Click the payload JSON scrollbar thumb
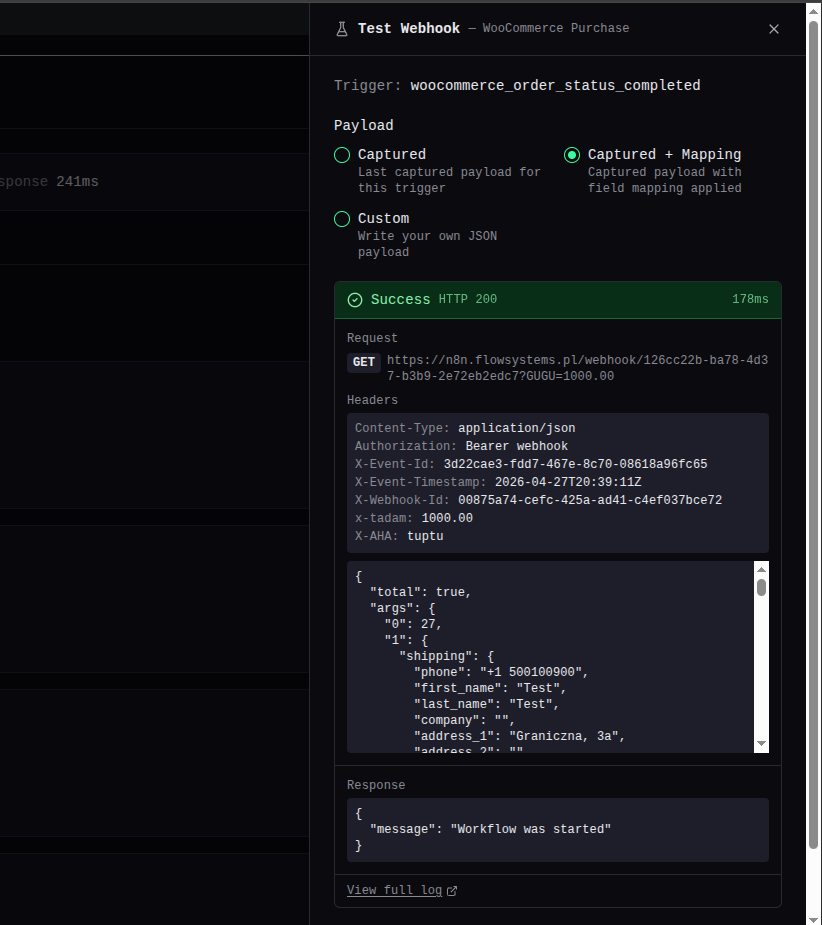Screen dimensions: 822x925 coord(761,588)
